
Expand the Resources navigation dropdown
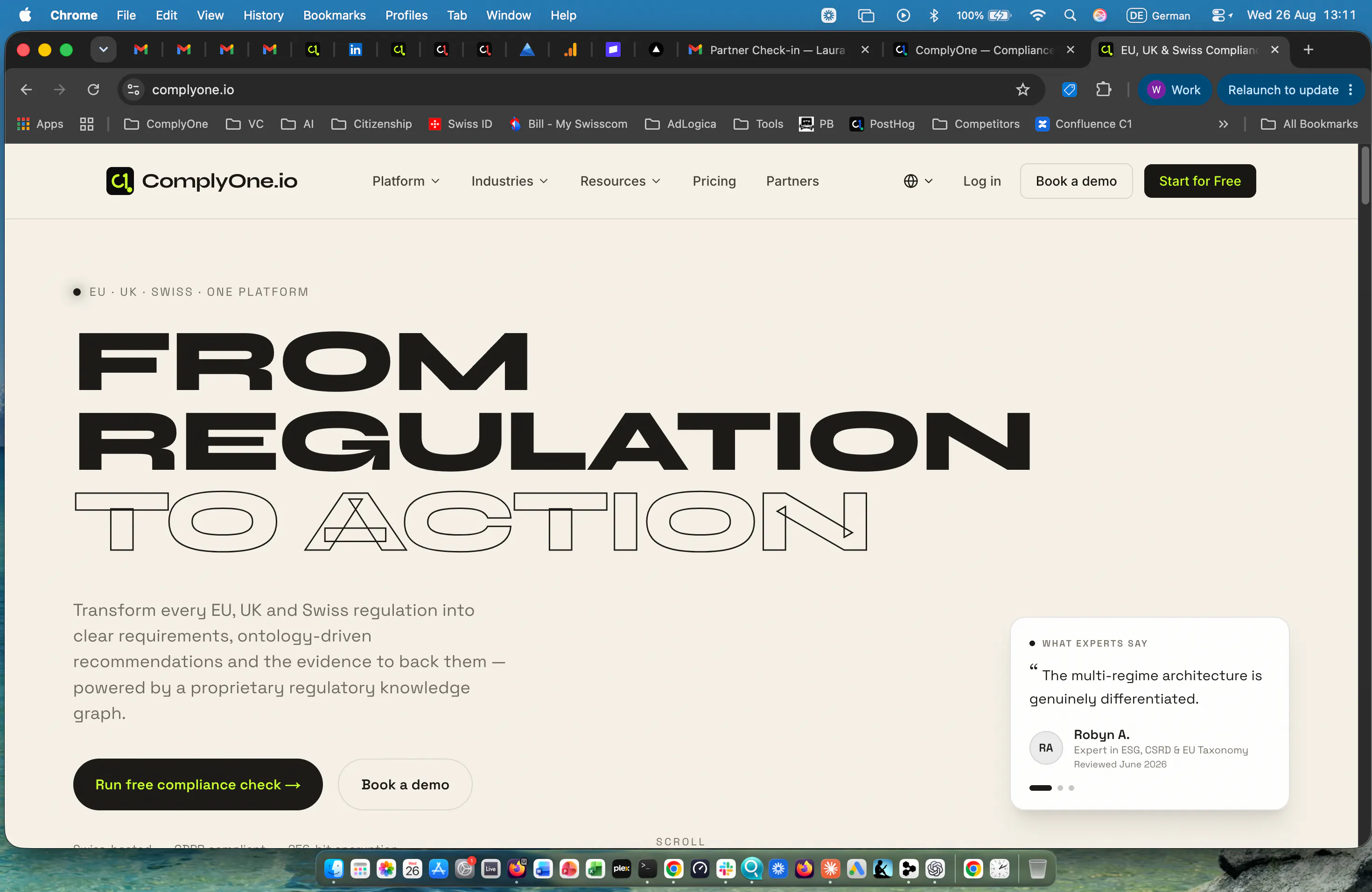click(620, 181)
